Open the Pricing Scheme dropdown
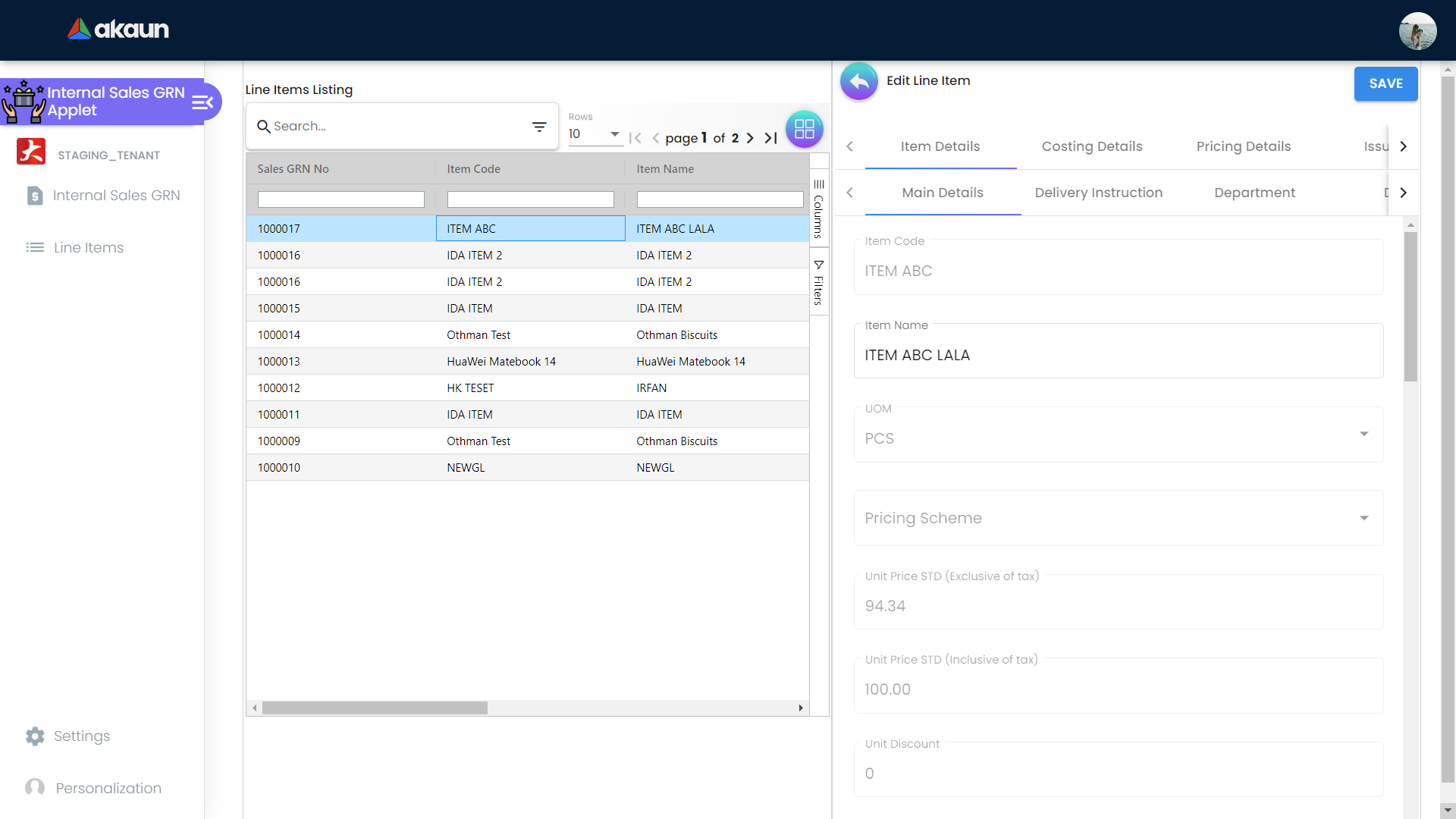The height and width of the screenshot is (819, 1456). point(1363,518)
